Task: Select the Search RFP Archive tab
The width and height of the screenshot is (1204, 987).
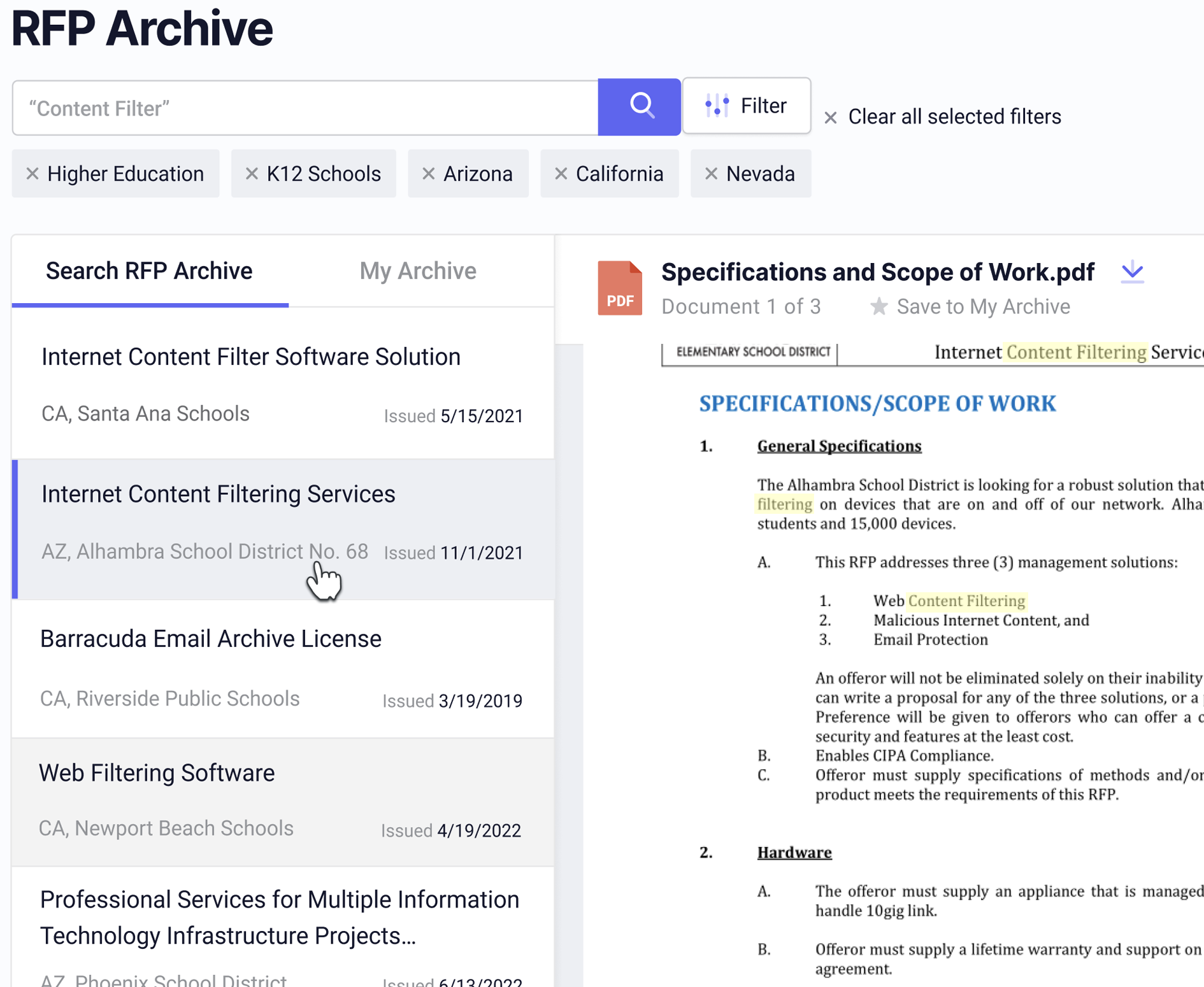Action: coord(149,271)
